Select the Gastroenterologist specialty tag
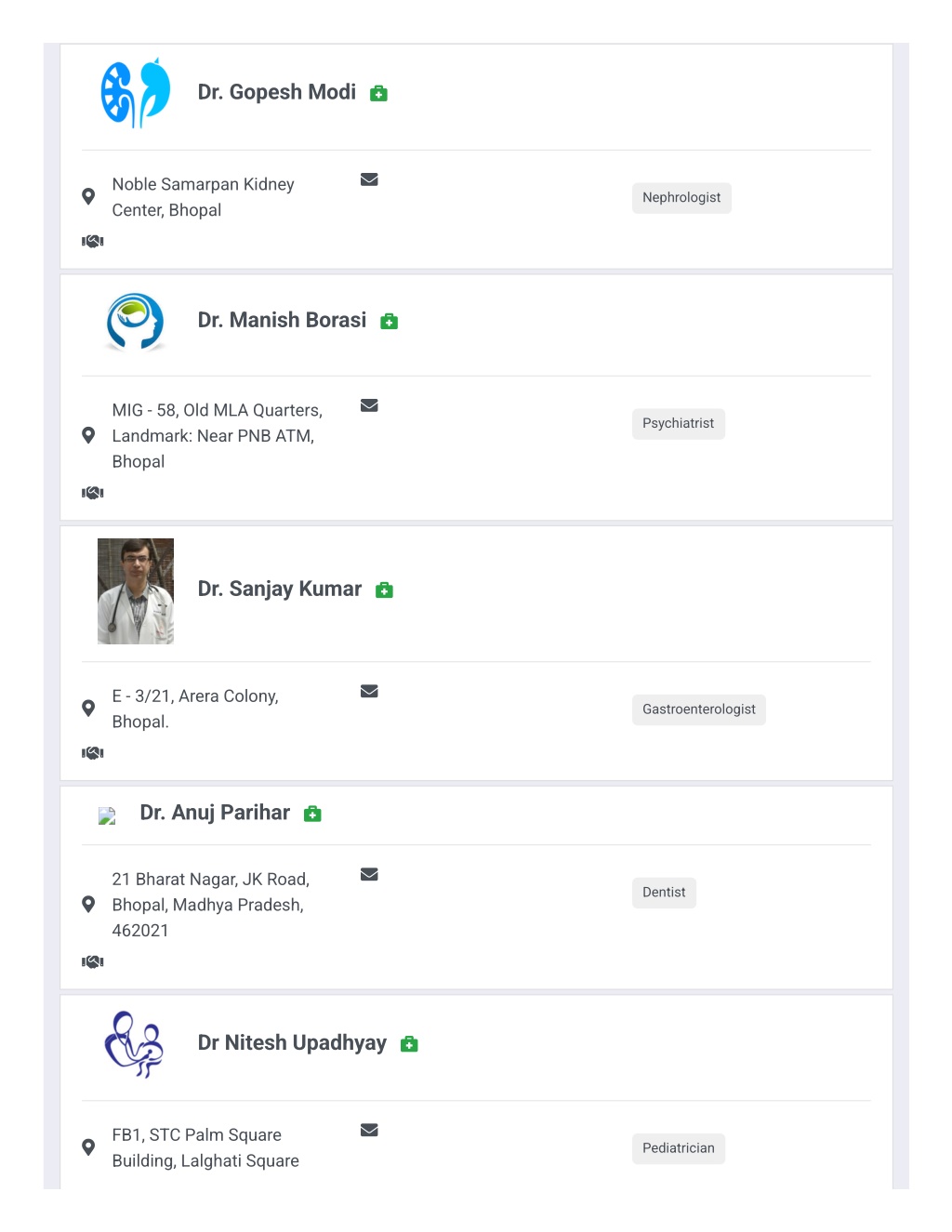Screen dimensions: 952x1232 (699, 709)
